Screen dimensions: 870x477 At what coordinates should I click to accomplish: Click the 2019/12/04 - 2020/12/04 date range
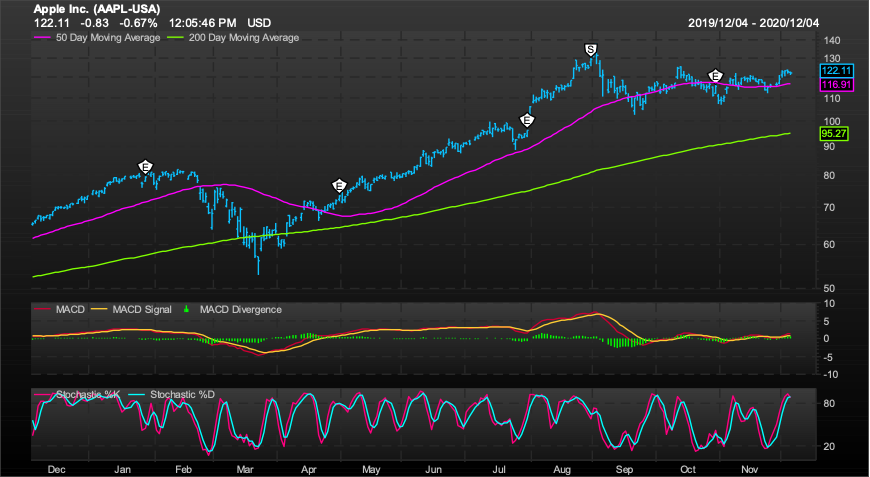(753, 23)
